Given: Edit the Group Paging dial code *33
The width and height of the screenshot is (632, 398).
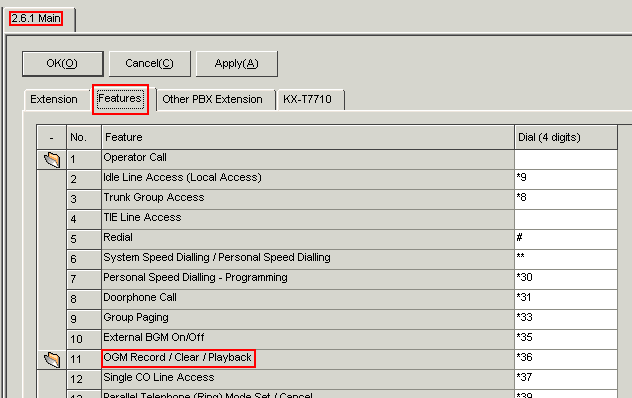Looking at the screenshot, I should tap(566, 319).
